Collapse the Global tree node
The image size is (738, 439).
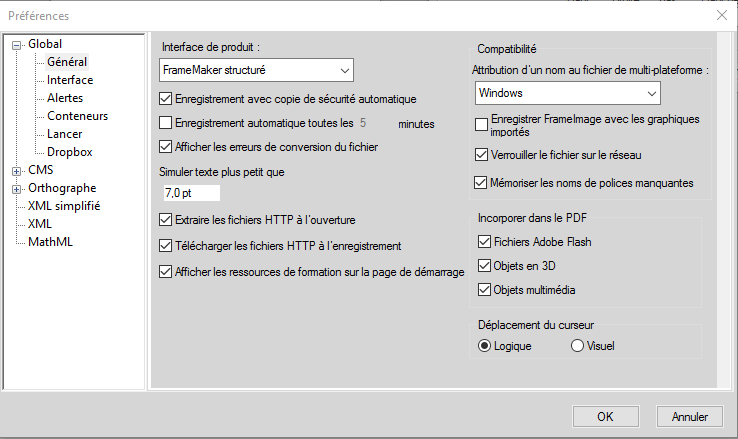point(17,44)
